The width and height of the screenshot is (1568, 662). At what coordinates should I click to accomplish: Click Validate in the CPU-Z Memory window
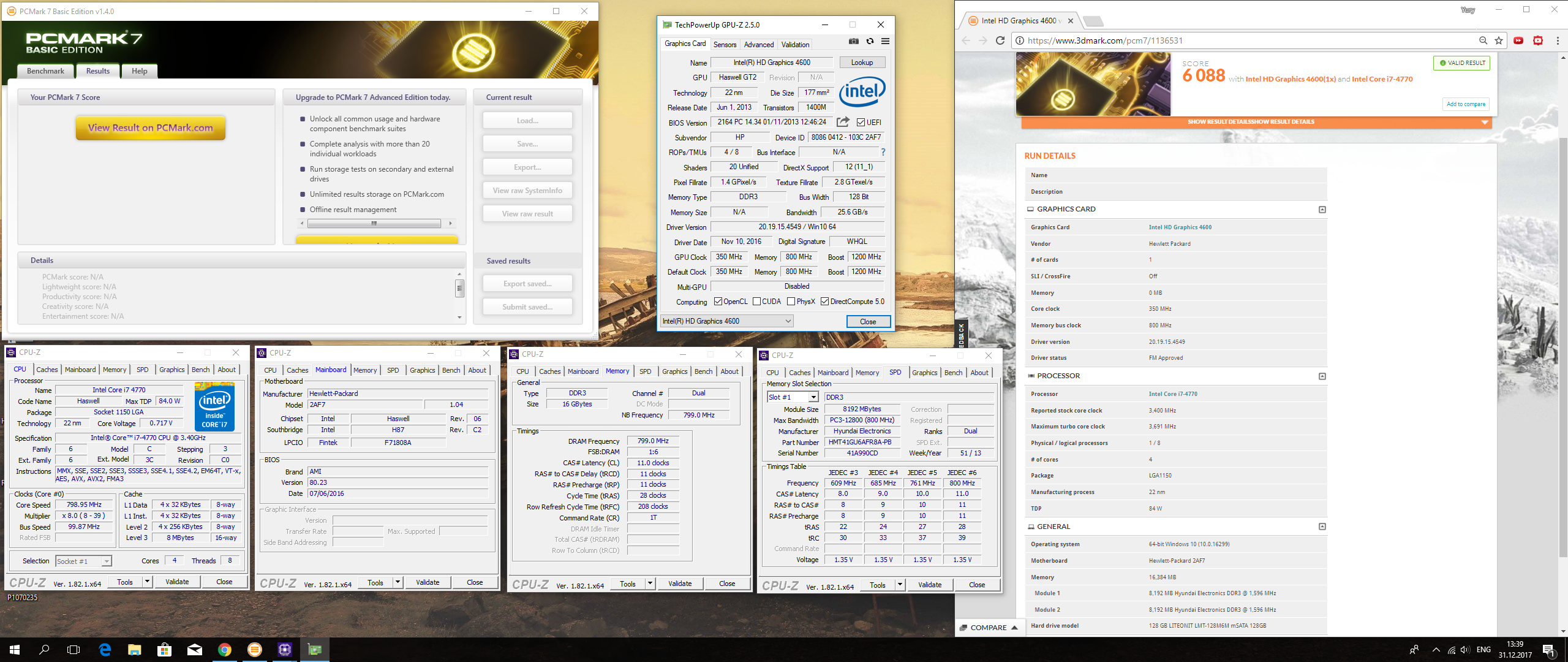click(x=680, y=584)
